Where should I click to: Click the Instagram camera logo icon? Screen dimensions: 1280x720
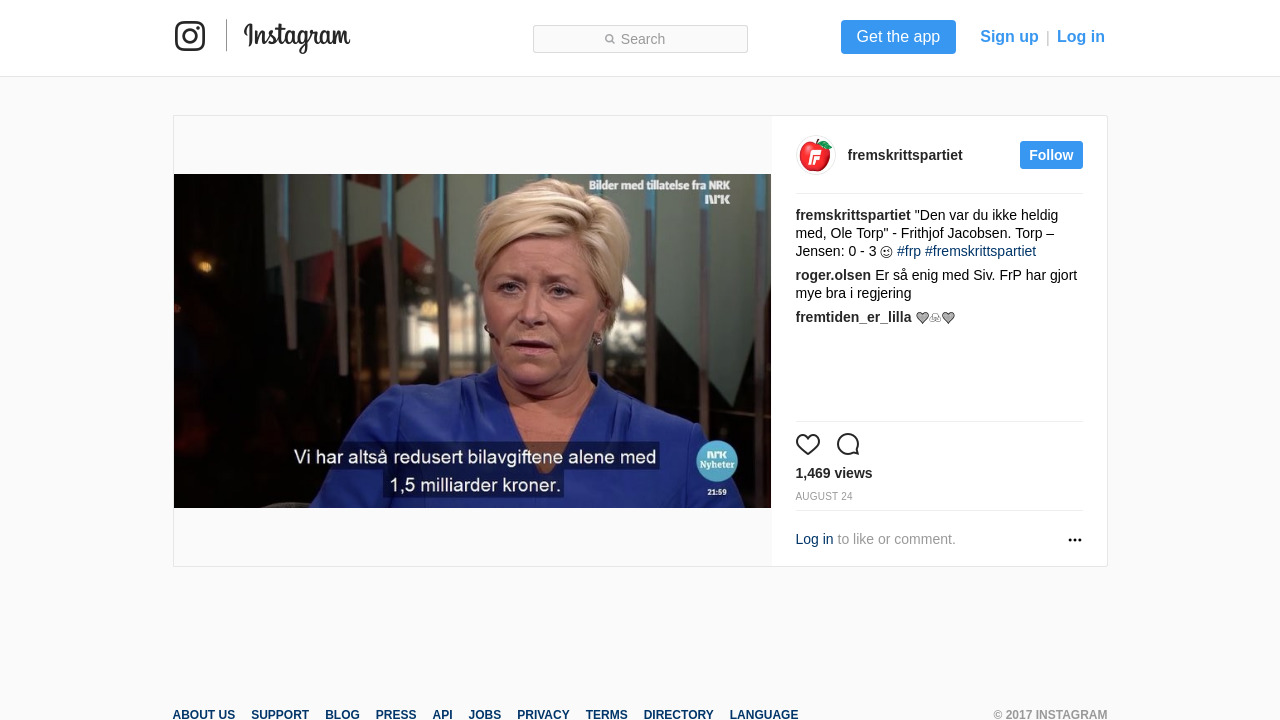tap(190, 36)
